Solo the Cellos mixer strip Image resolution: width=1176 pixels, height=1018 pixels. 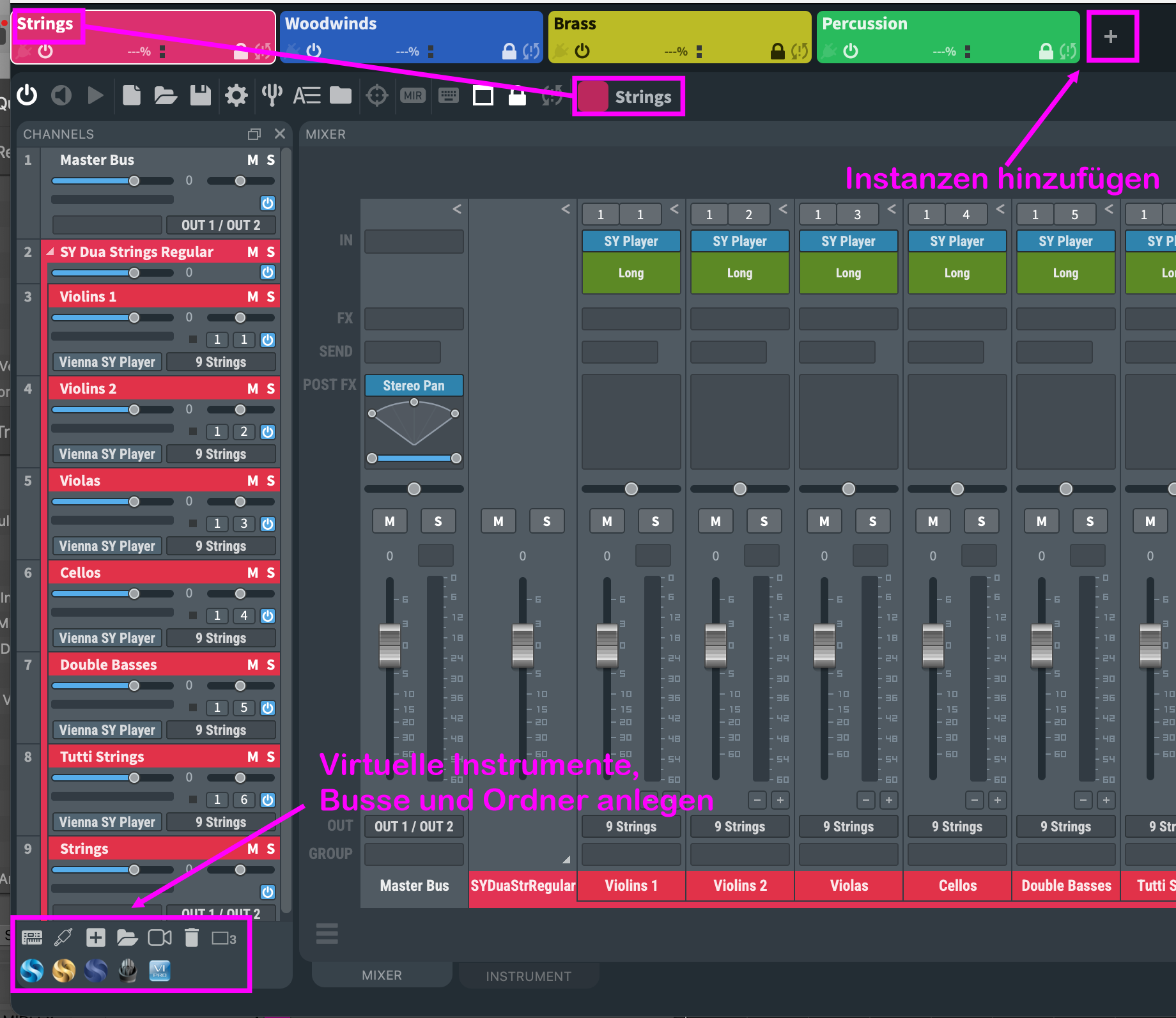(981, 521)
